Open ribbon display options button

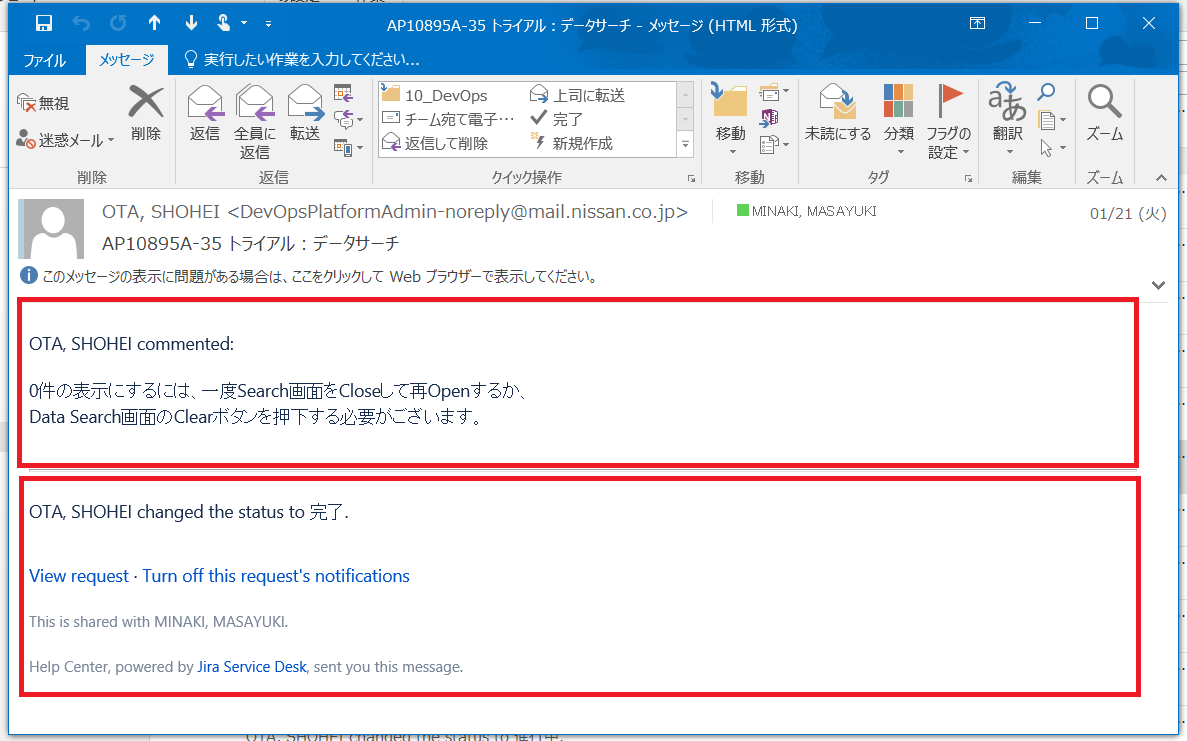coord(977,23)
